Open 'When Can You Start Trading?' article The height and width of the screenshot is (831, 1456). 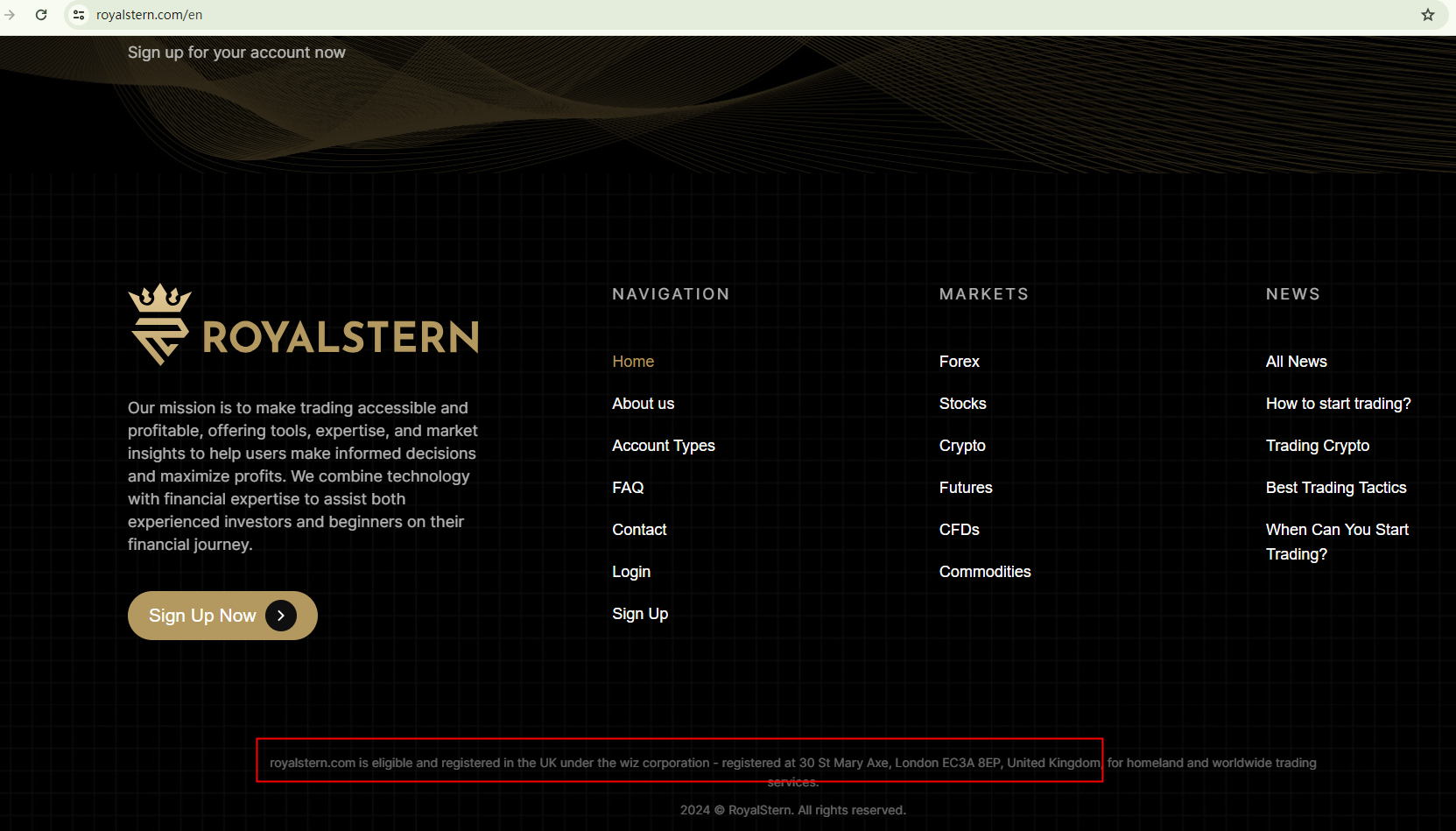tap(1337, 542)
